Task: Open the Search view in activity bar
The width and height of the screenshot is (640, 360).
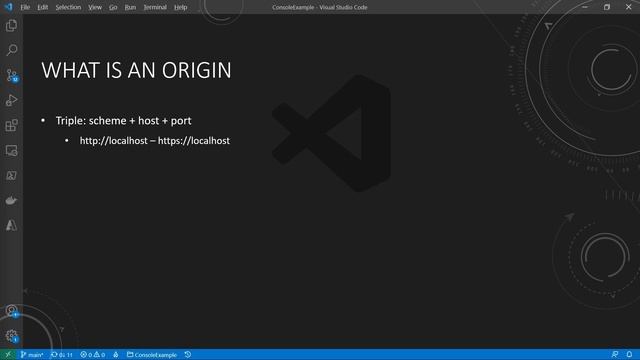Action: (11, 50)
